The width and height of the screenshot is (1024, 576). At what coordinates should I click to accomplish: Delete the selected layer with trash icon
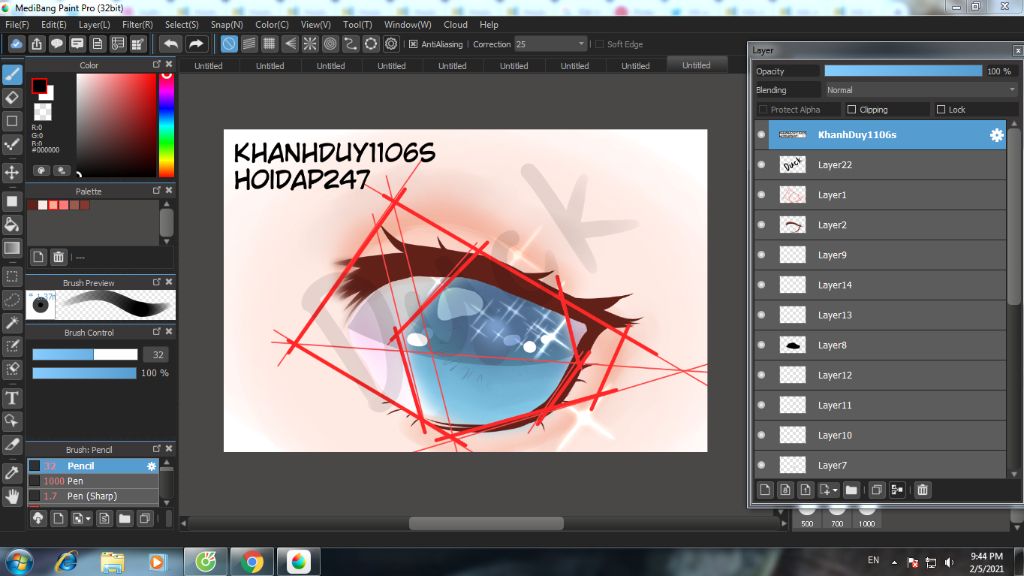tap(922, 490)
